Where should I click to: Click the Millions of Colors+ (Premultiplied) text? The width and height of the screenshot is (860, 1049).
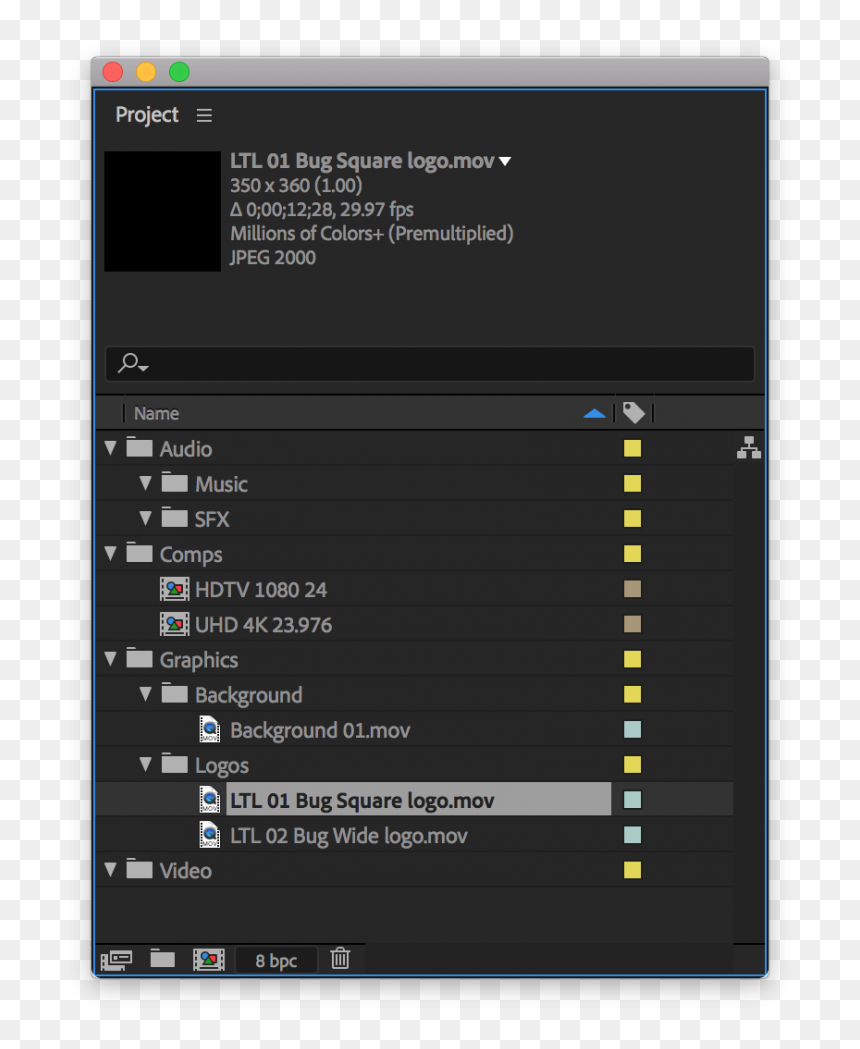(x=371, y=233)
